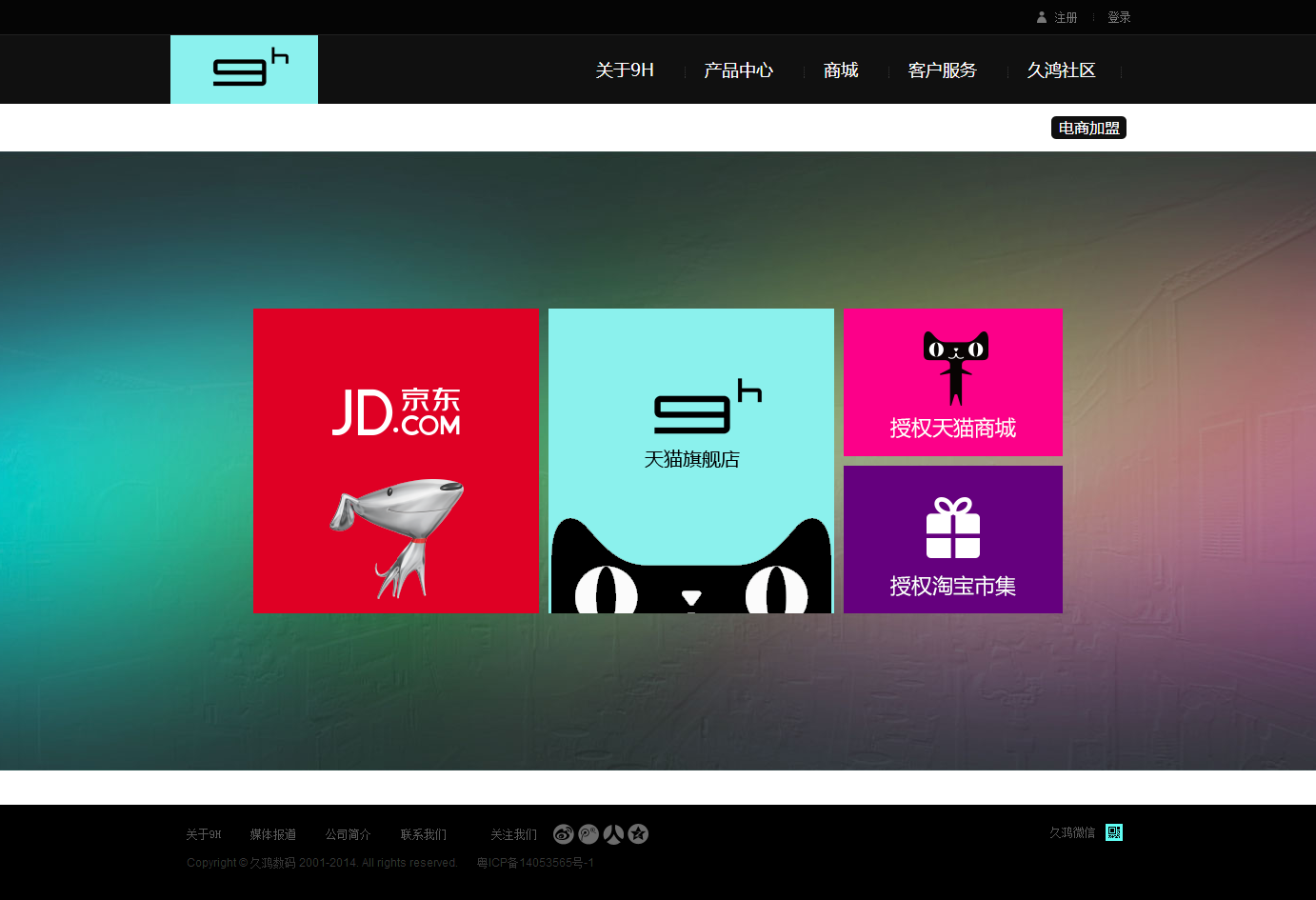1316x900 pixels.
Task: Click the 9H logo in the header
Action: point(244,70)
